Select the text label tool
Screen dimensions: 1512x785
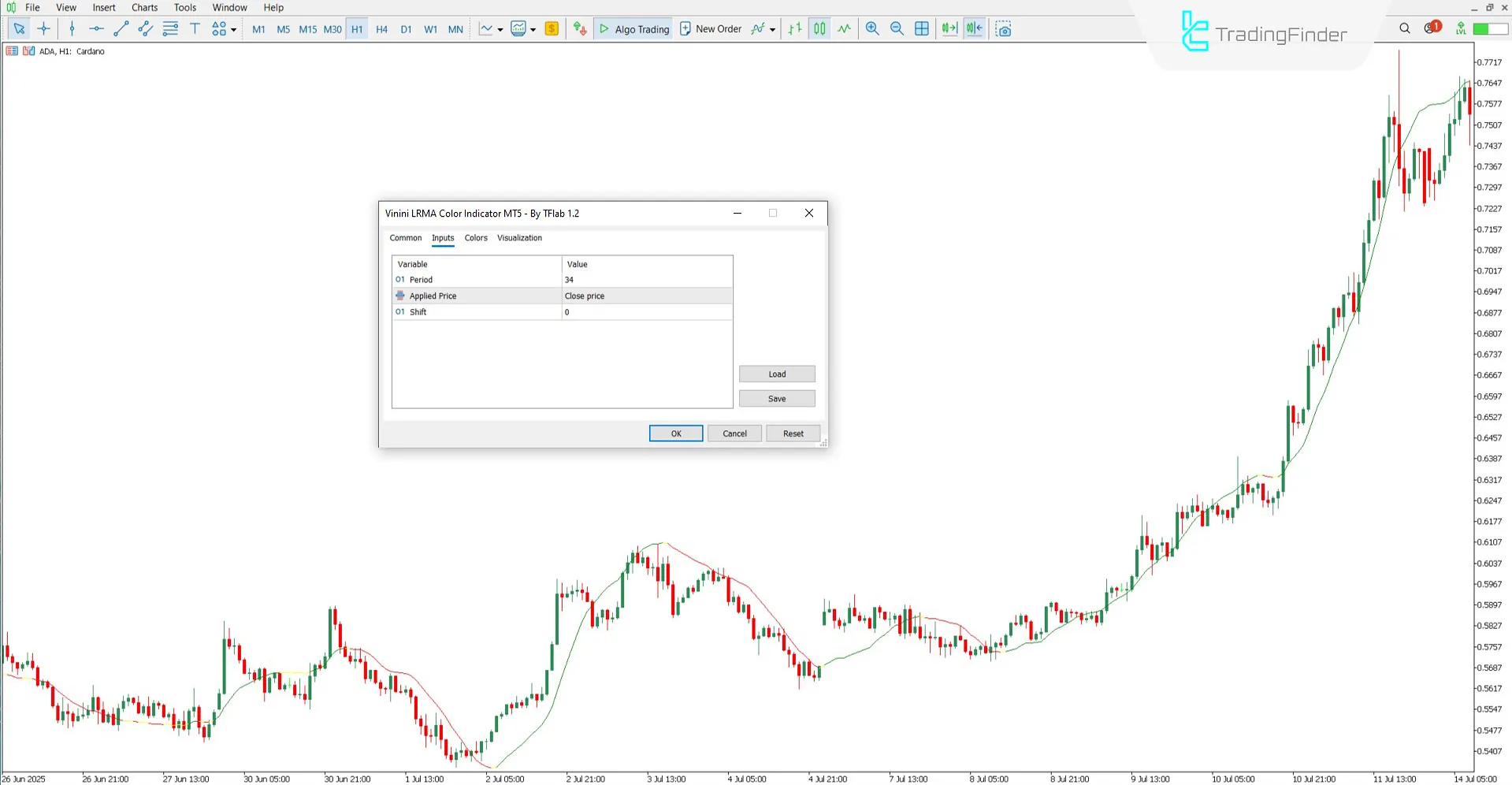pyautogui.click(x=195, y=29)
